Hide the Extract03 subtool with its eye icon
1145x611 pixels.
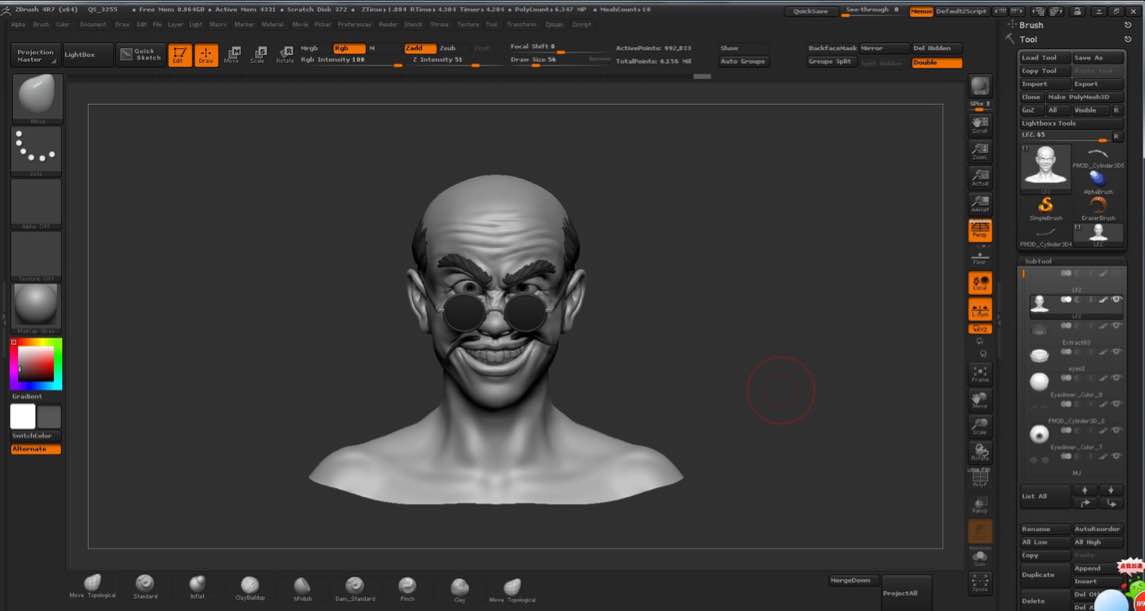click(1117, 325)
